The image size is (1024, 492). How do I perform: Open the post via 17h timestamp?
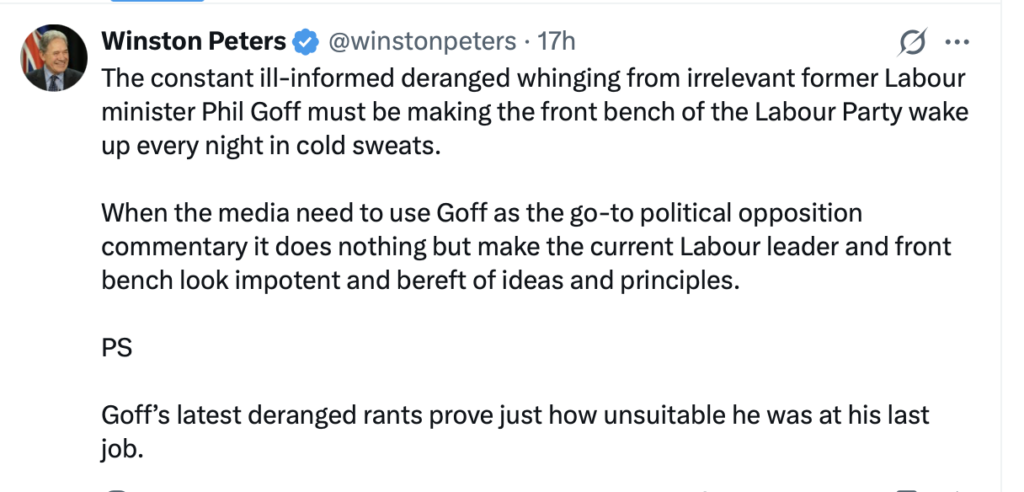tap(557, 41)
